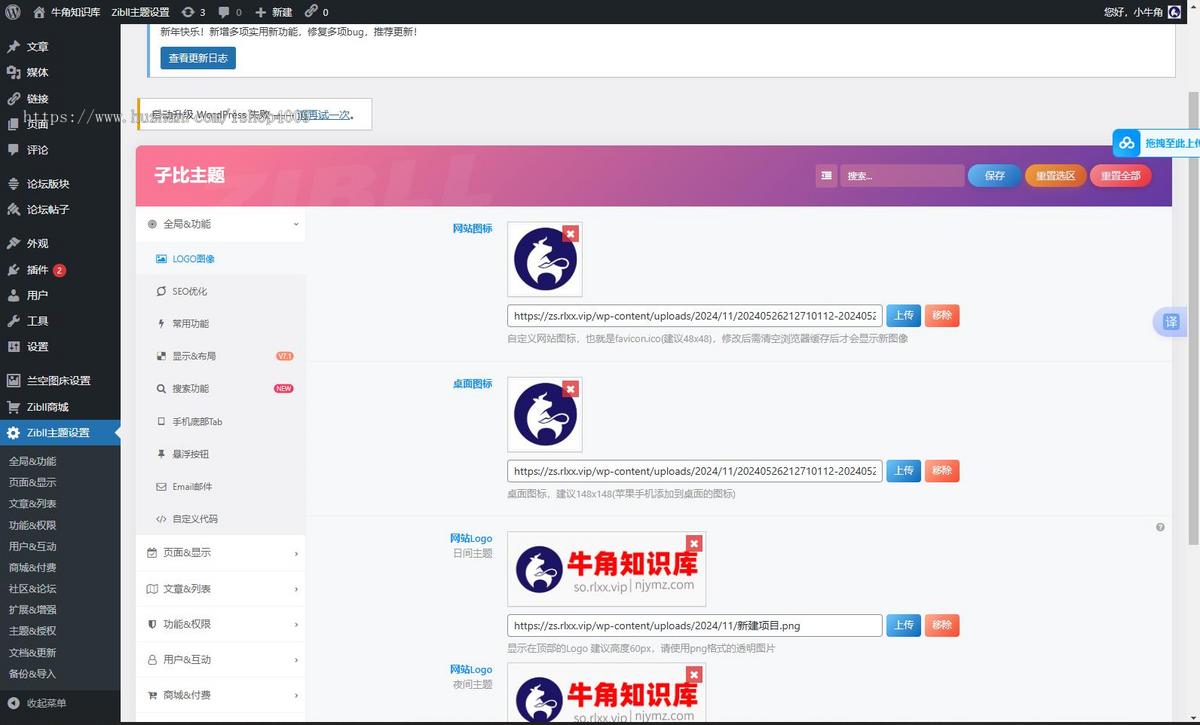
Task: Select the LOGO图像 tab
Action: (x=221, y=259)
